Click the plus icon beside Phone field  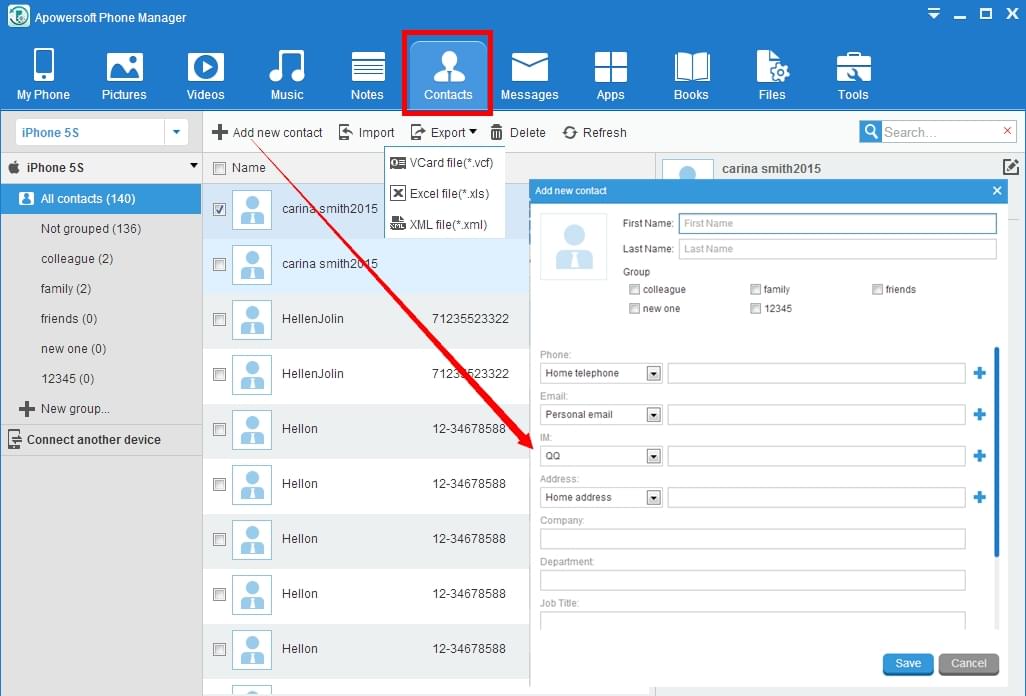tap(979, 373)
